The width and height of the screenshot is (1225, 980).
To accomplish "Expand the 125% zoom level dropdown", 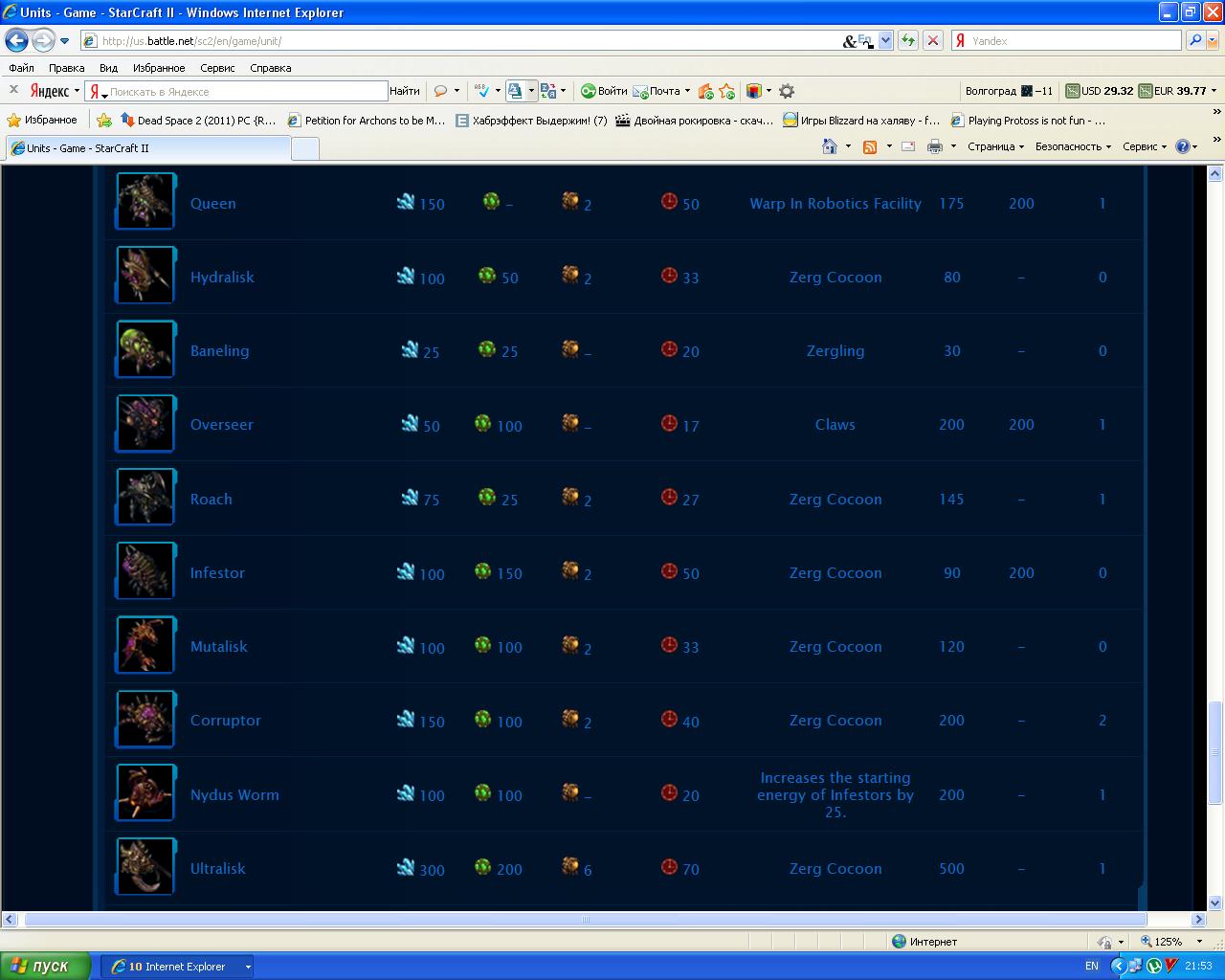I will pyautogui.click(x=1200, y=942).
